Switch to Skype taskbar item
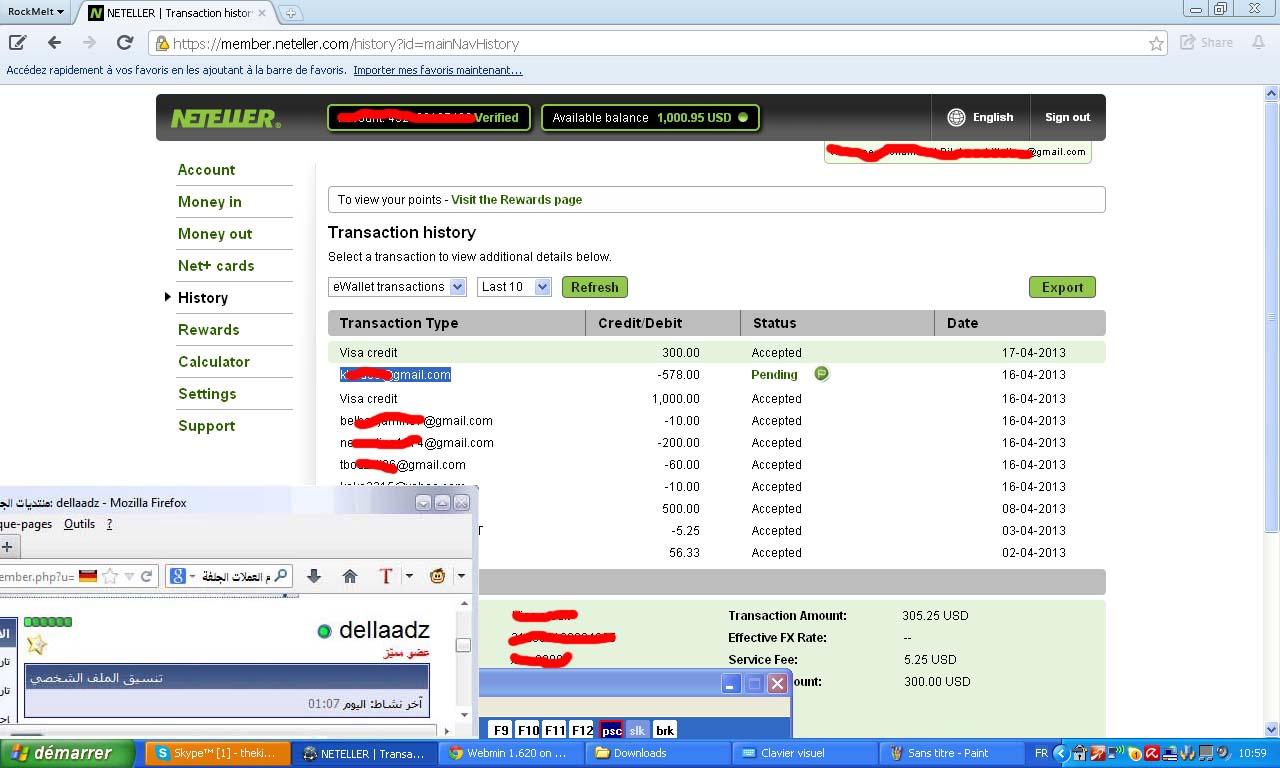 point(218,753)
